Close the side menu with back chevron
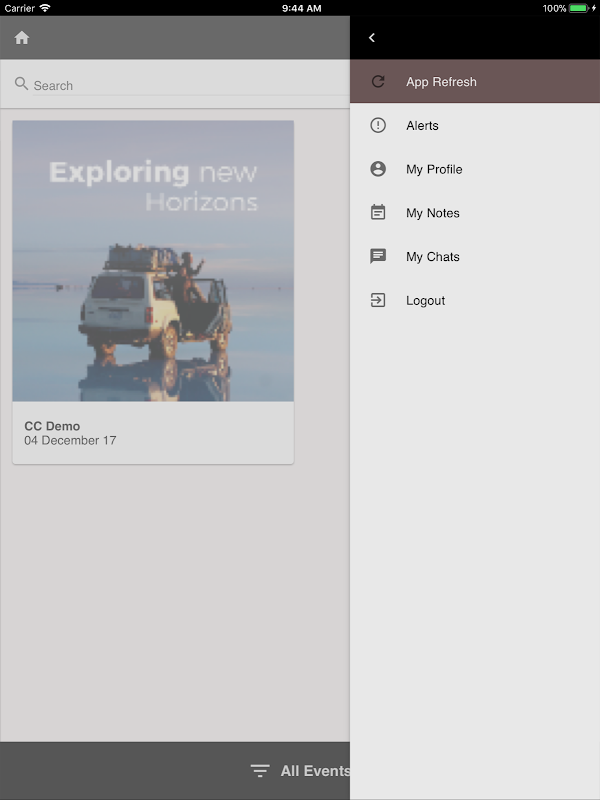Viewport: 600px width, 800px height. [372, 38]
